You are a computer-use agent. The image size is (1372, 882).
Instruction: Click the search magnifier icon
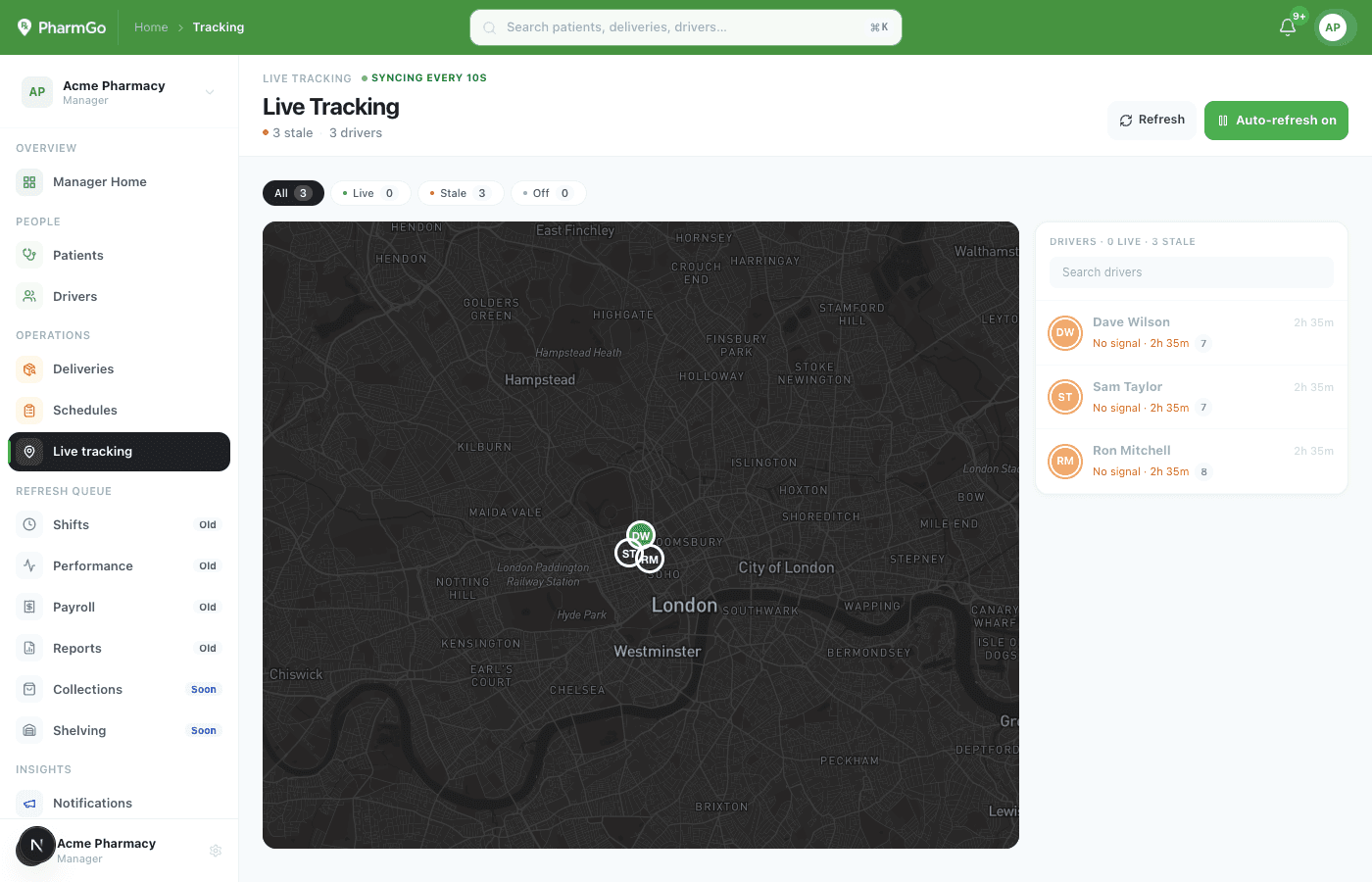[x=489, y=27]
